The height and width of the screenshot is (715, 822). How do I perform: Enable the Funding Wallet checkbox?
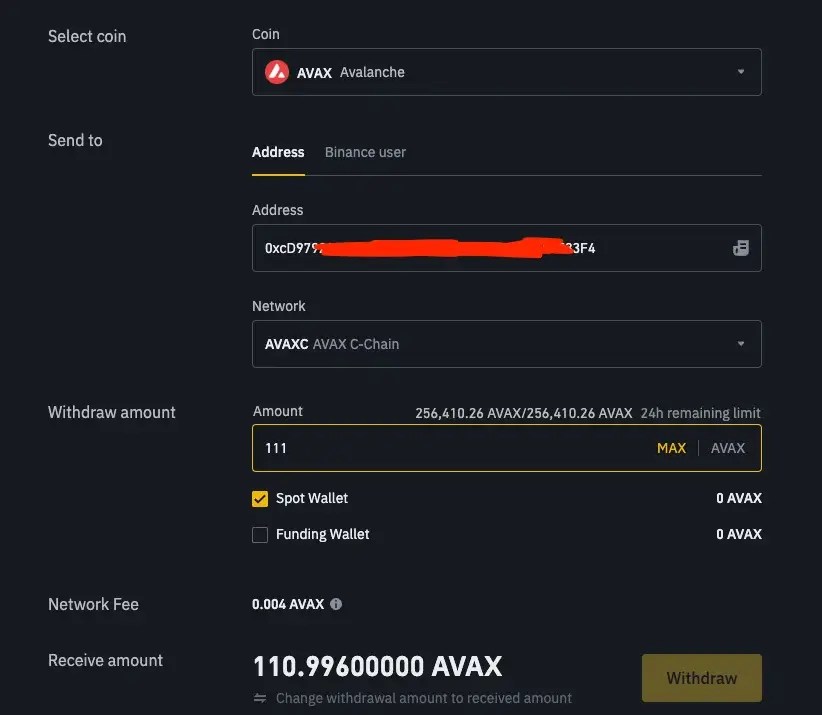(x=260, y=534)
